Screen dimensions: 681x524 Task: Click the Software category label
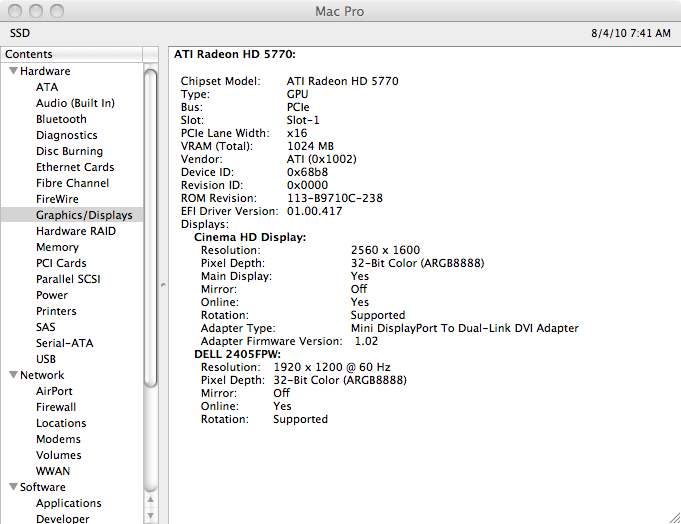(x=43, y=487)
